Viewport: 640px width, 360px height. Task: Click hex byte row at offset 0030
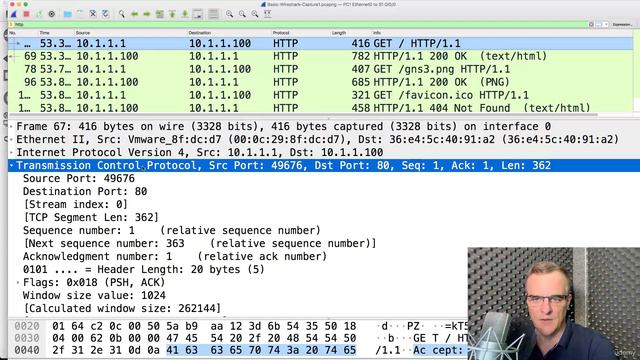click(204, 338)
